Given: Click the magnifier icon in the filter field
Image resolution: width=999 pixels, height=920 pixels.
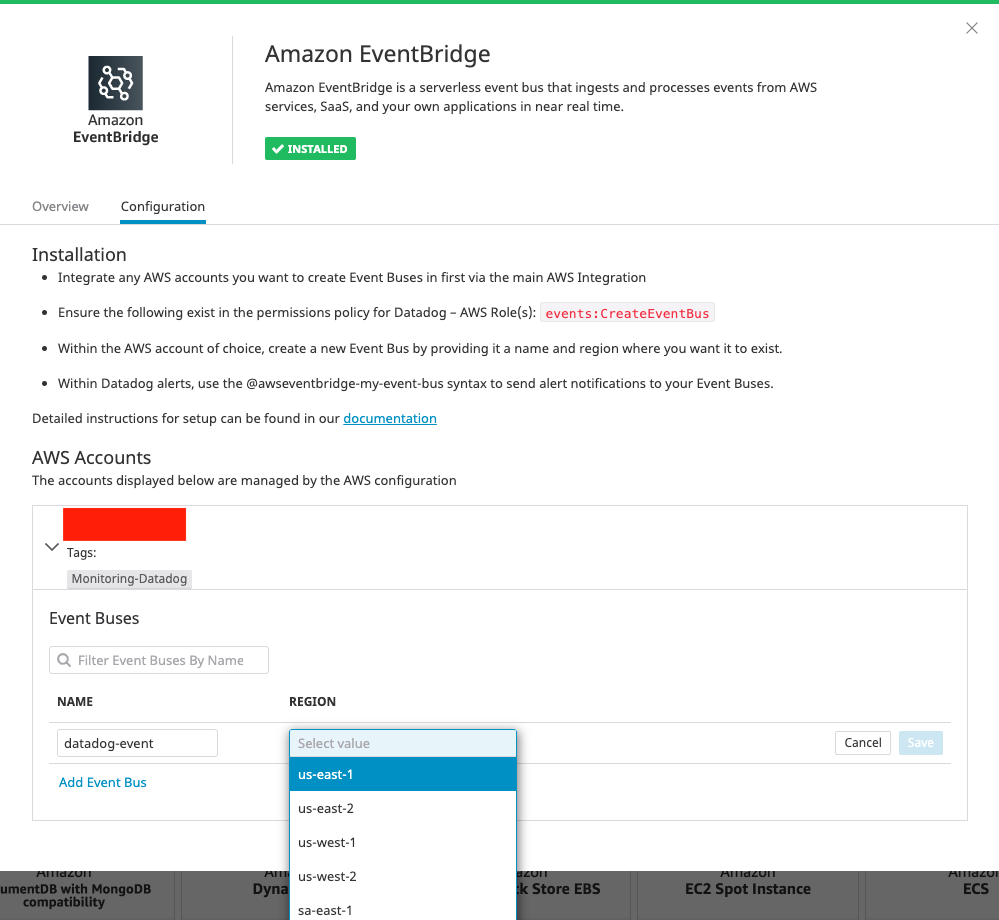Looking at the screenshot, I should click(x=63, y=660).
